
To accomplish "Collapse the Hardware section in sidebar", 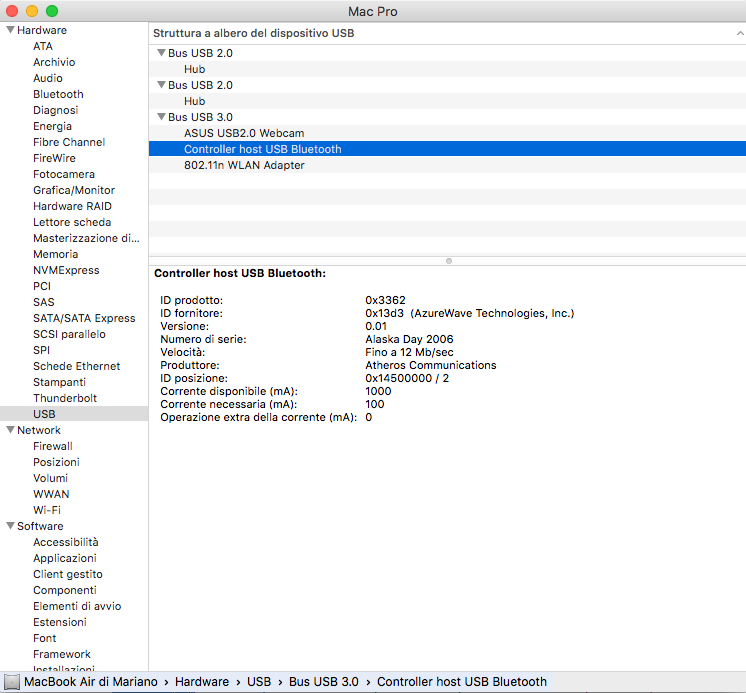I will tap(10, 30).
